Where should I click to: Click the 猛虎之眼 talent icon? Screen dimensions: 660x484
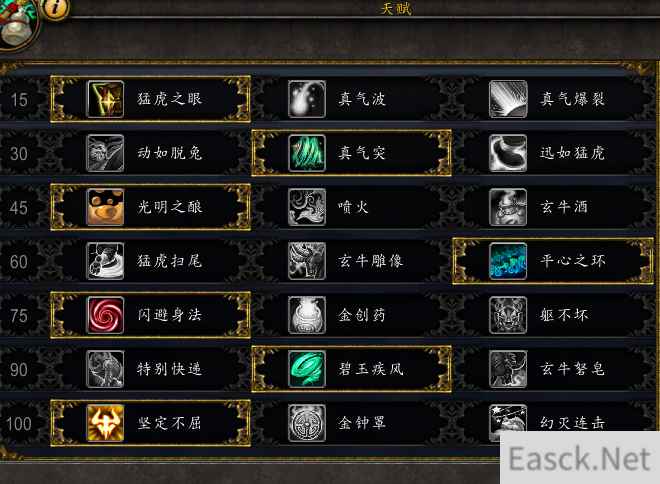tap(105, 99)
